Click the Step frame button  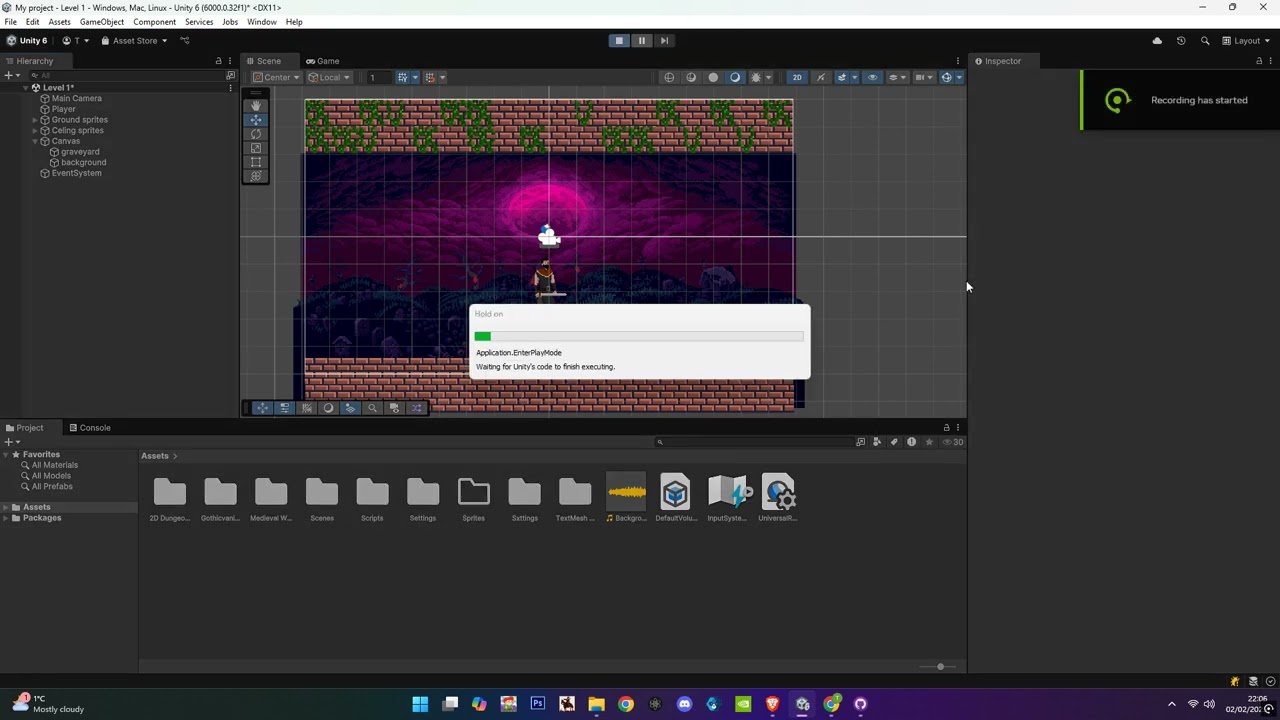pos(664,41)
